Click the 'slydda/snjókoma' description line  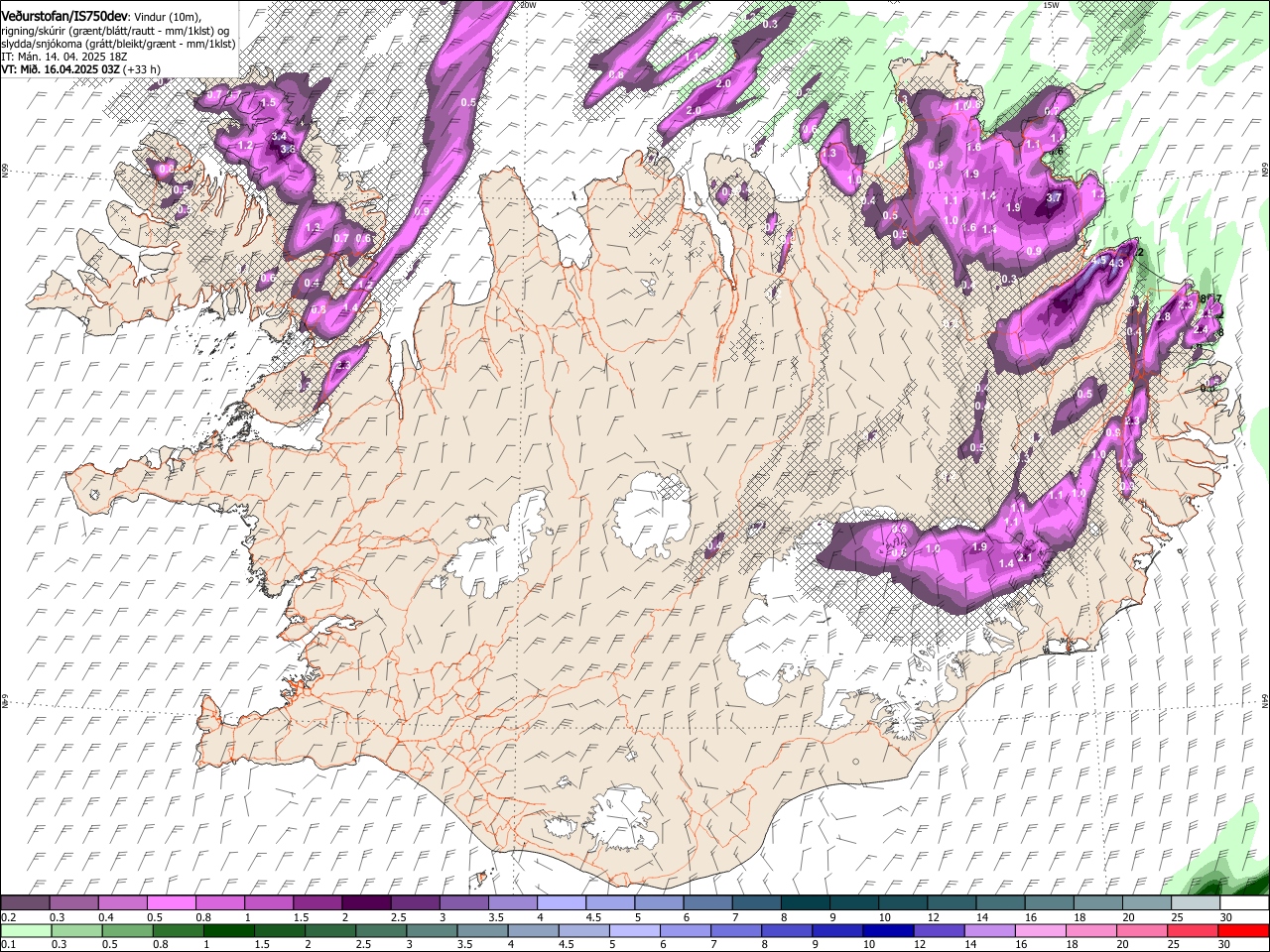click(x=118, y=44)
